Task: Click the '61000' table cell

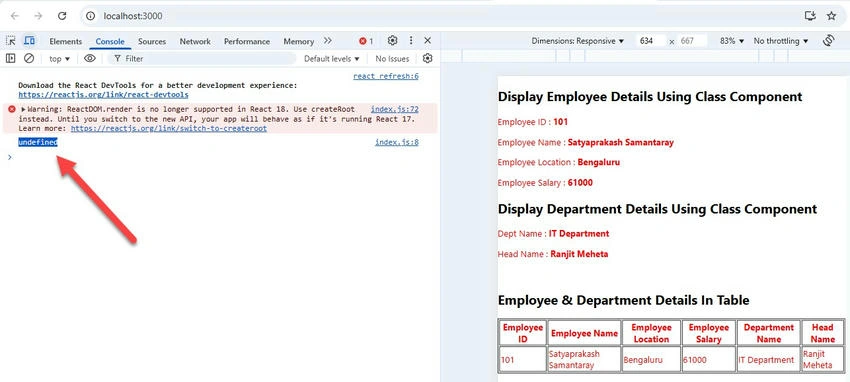Action: pos(709,359)
